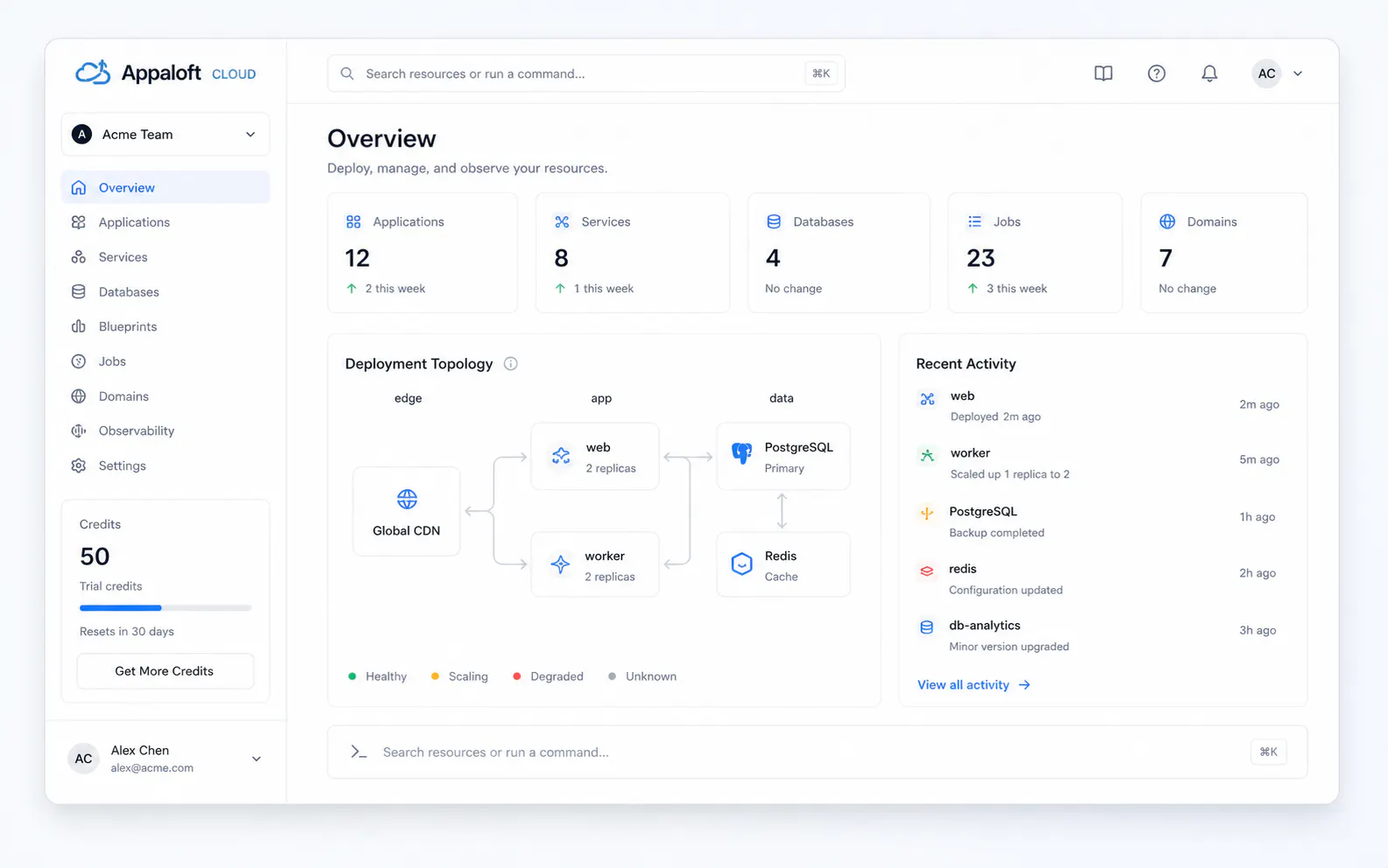Screen dimensions: 1388x868
Task: Click the Applications count 12
Action: (x=357, y=258)
